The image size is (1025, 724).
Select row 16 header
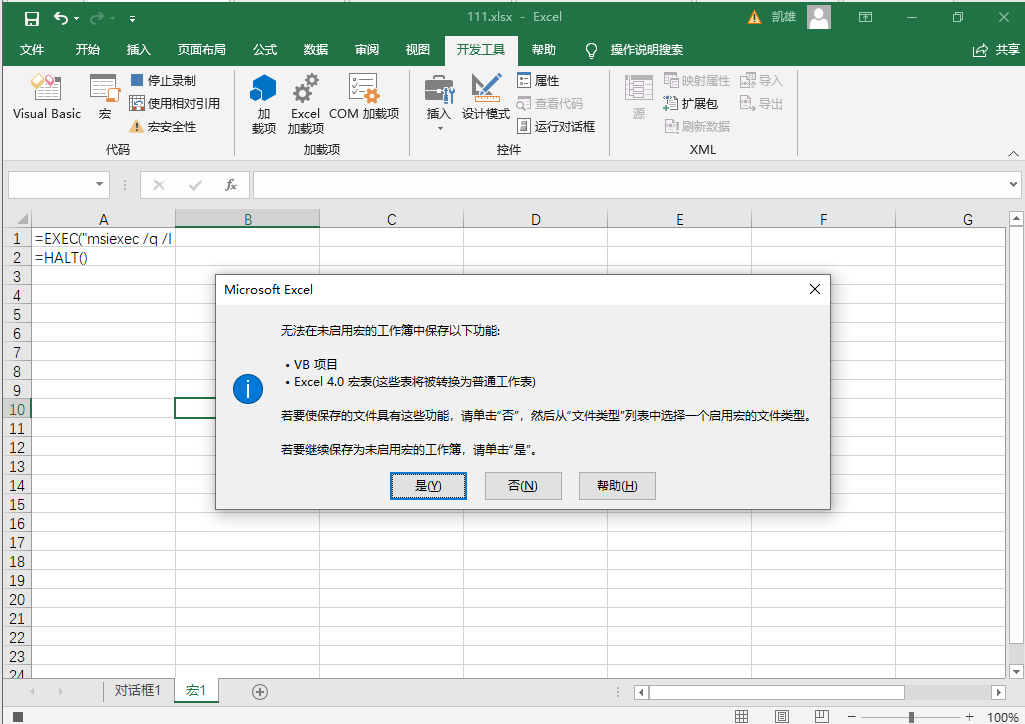pos(16,523)
